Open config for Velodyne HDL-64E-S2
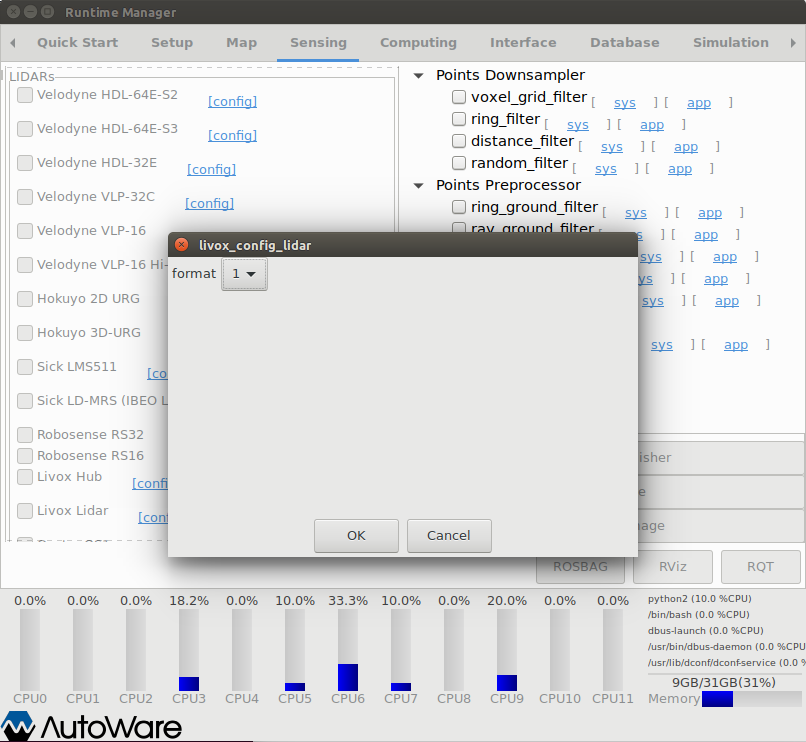 point(232,101)
